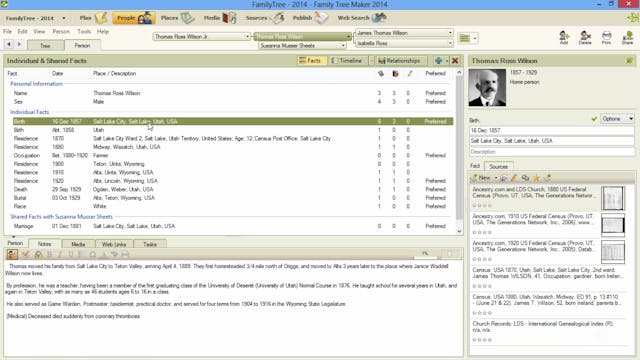Viewport: 640px width, 360px height.
Task: Open the Media workspace
Action: [x=220, y=18]
